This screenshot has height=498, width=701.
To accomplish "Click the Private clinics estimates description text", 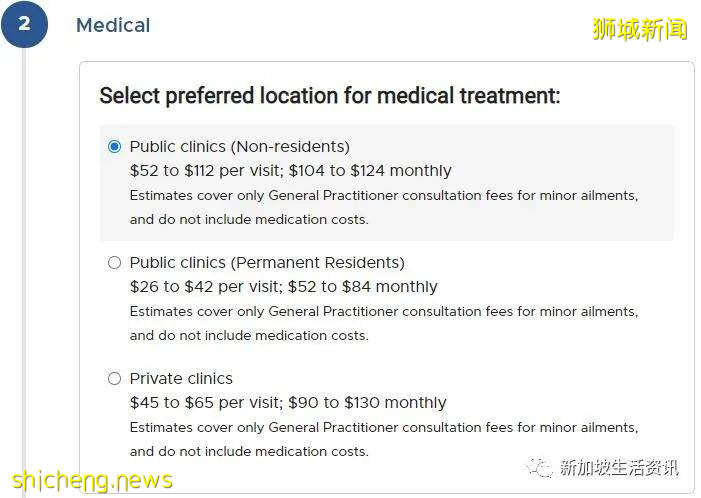I will (383, 439).
